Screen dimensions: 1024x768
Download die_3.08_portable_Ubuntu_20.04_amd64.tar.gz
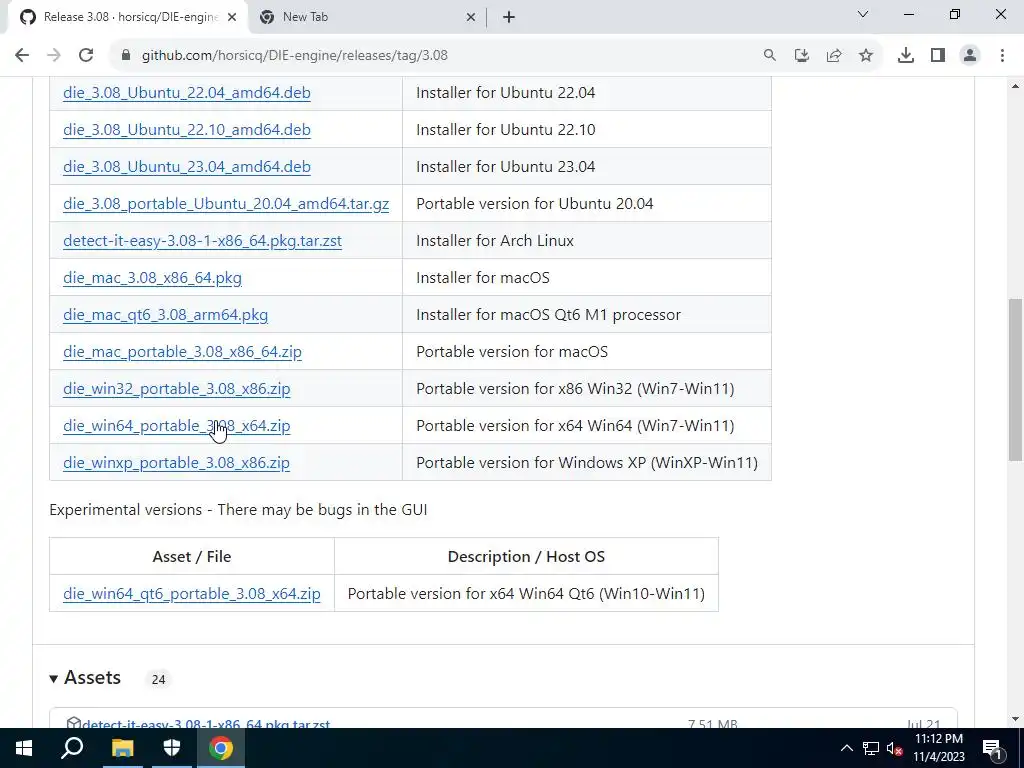[x=226, y=204]
